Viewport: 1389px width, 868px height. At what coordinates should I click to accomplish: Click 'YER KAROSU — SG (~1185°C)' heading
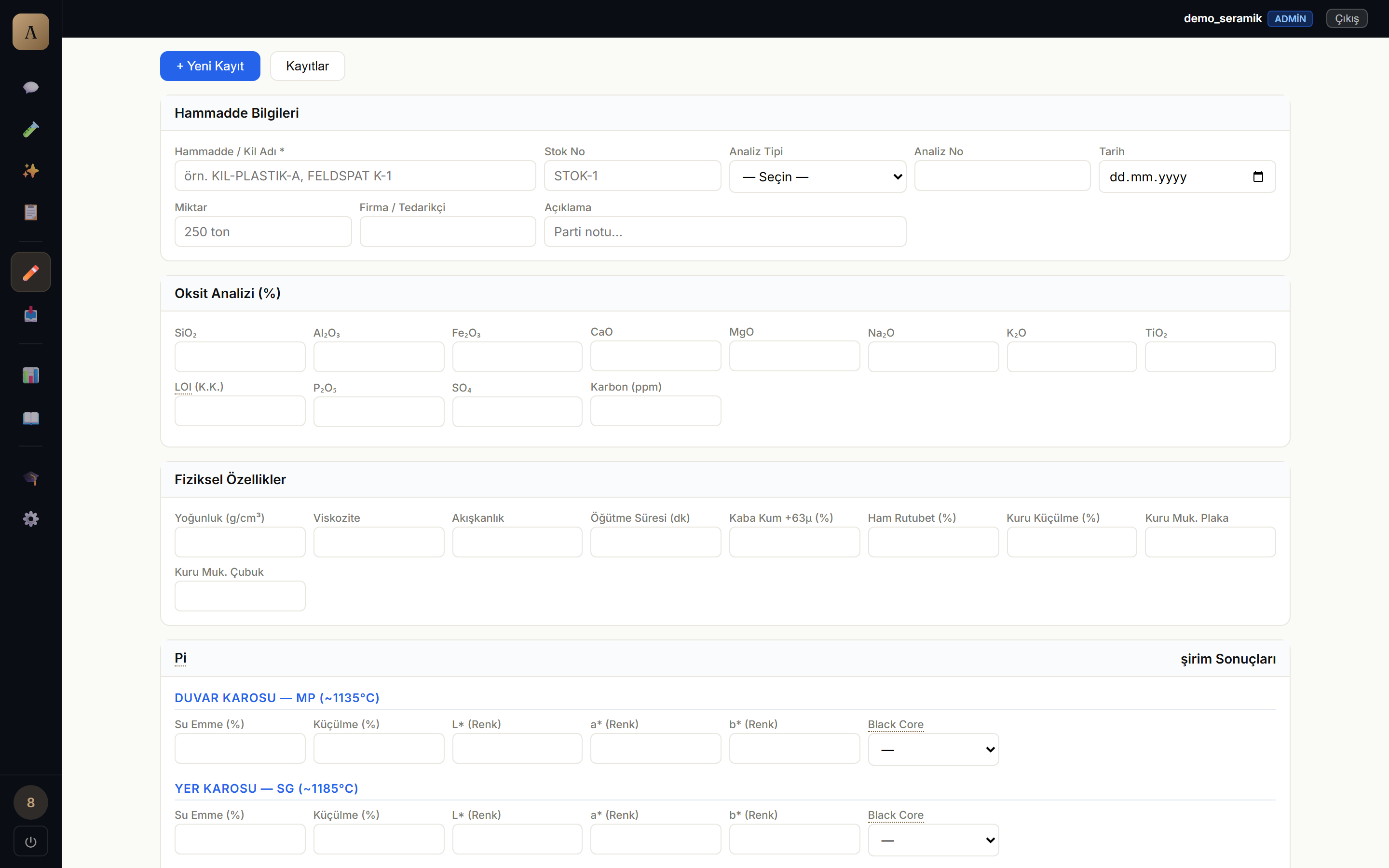tap(266, 789)
